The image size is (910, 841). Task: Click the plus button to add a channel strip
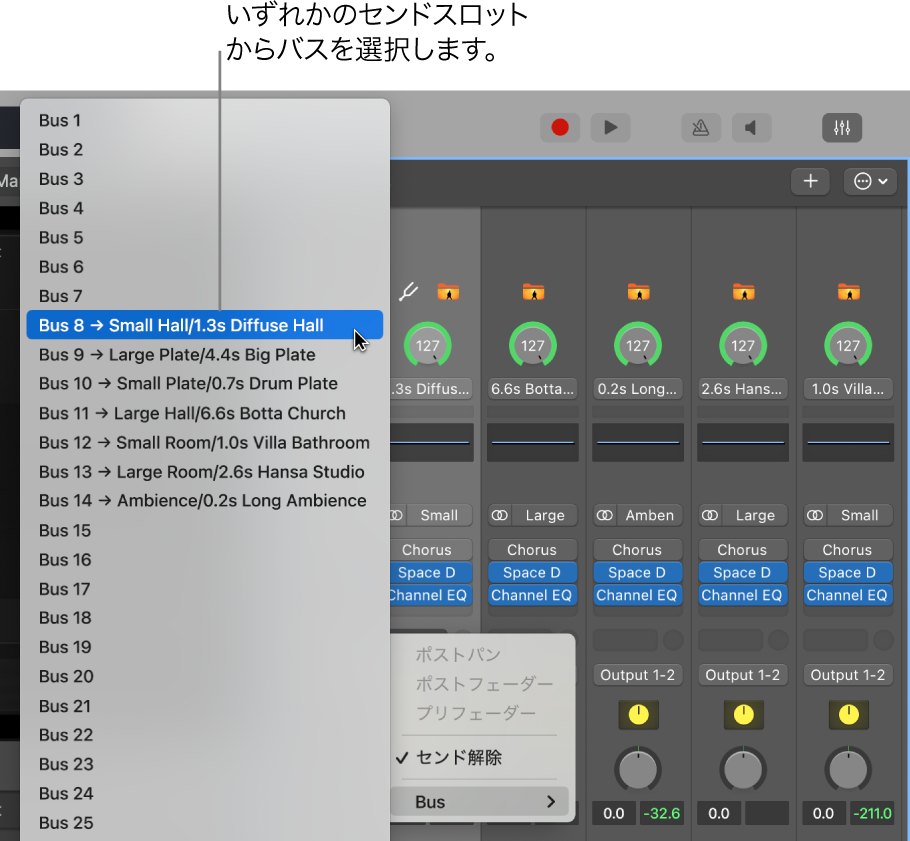coord(810,181)
